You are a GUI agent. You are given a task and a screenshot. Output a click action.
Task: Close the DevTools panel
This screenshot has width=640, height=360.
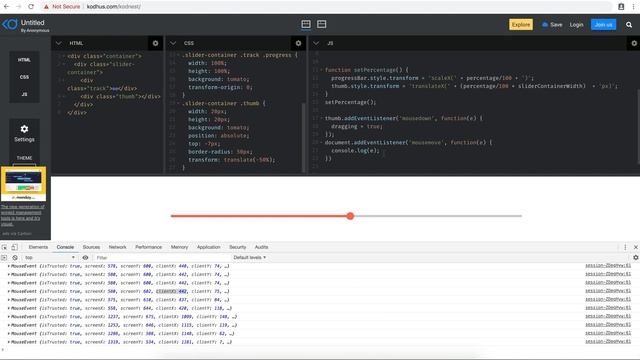point(636,247)
